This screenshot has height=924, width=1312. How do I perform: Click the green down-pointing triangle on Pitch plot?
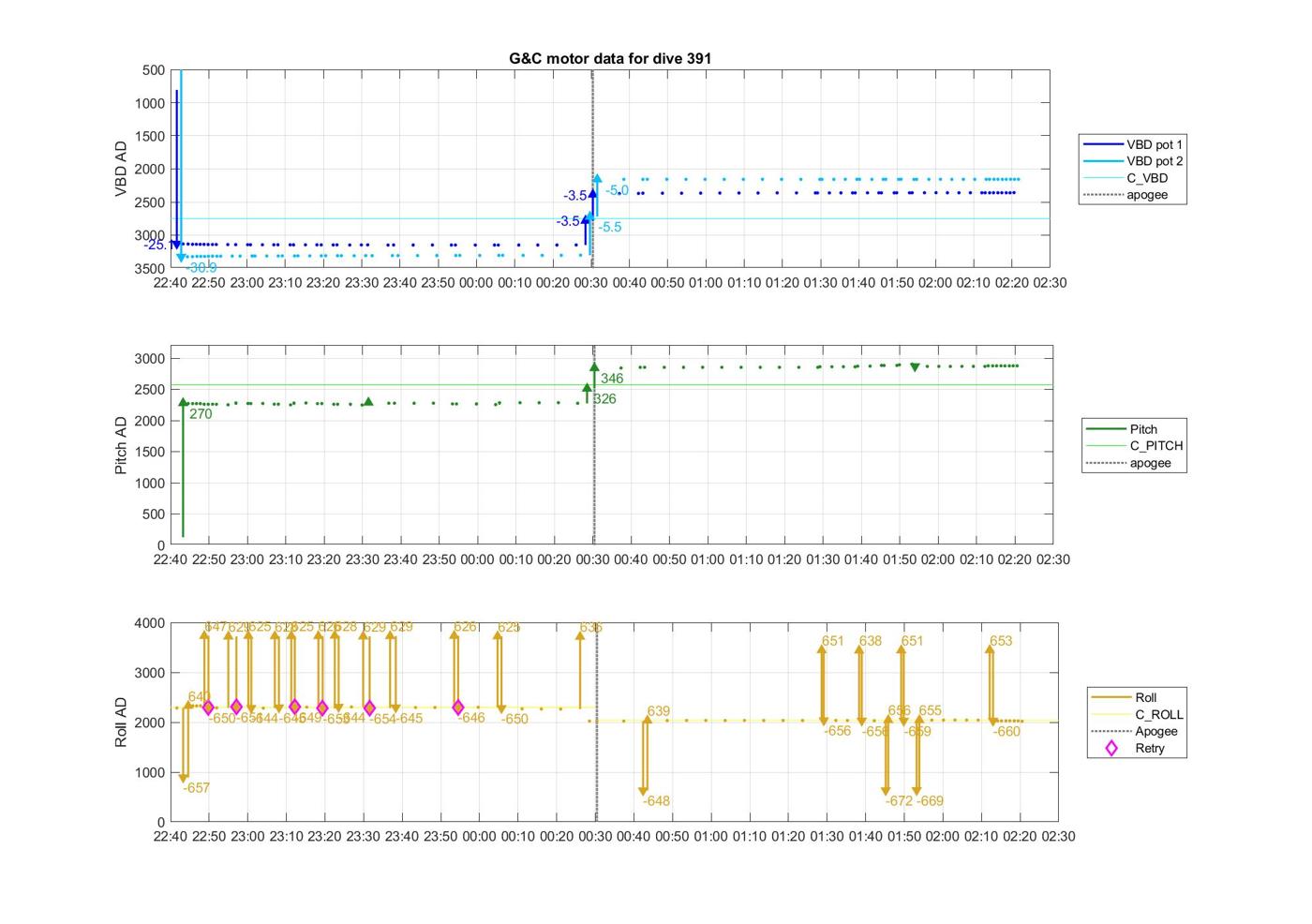coord(916,367)
